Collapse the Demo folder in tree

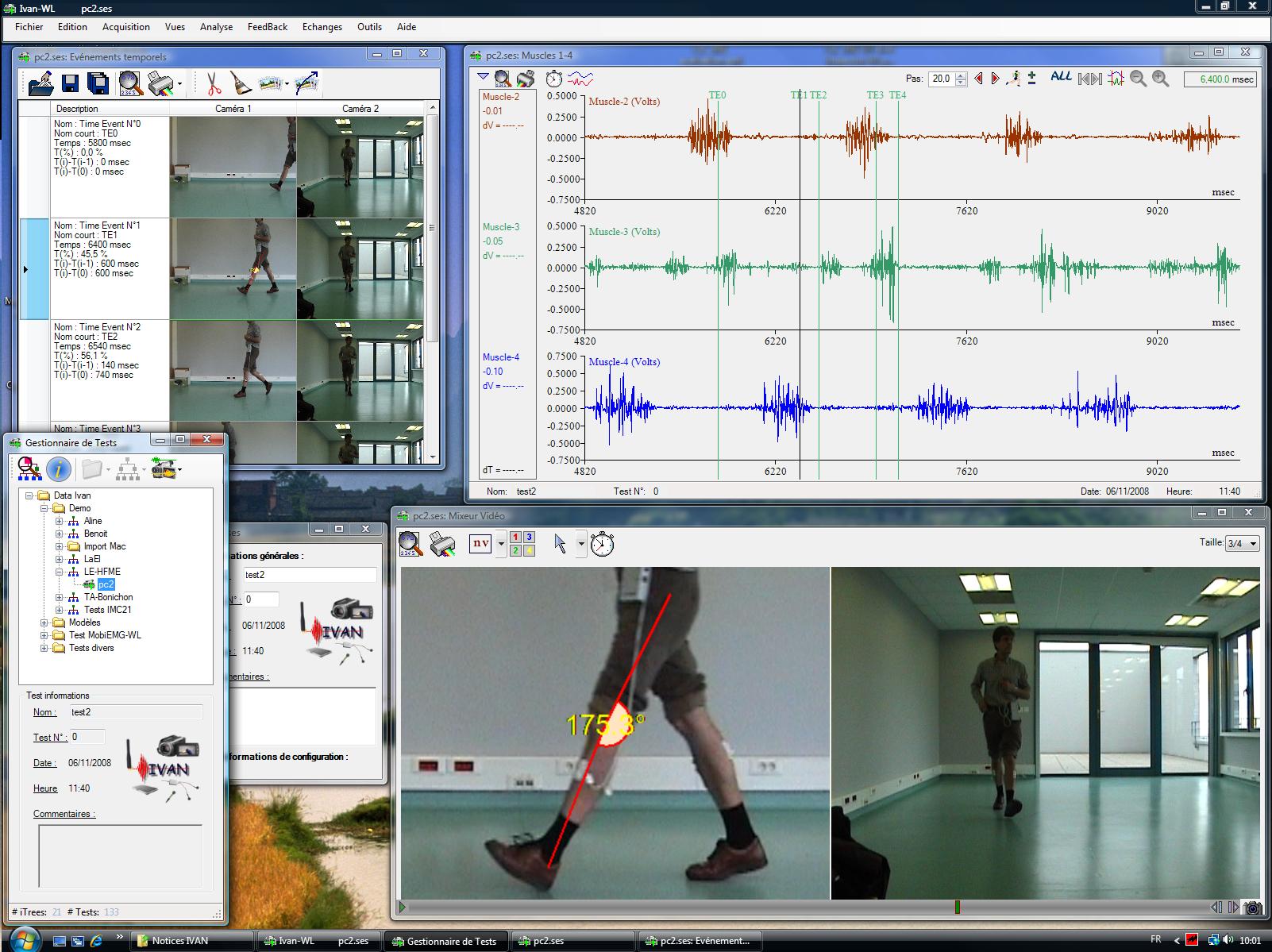pos(46,508)
